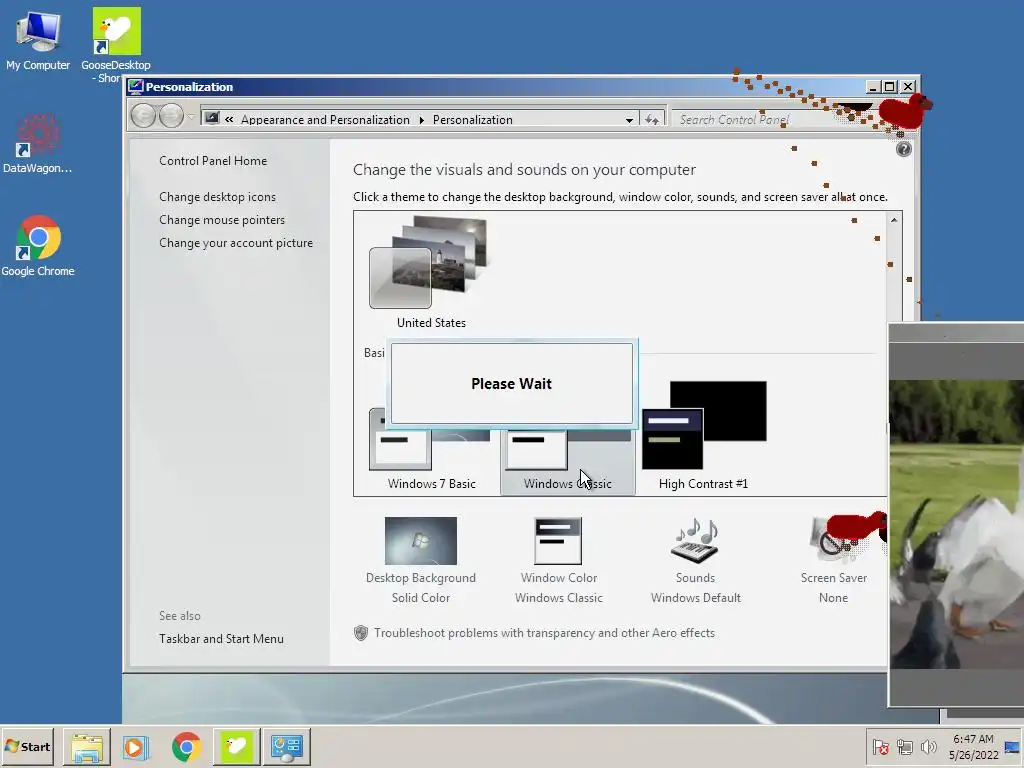Select Windows Classic theme
The image size is (1024, 768).
568,462
